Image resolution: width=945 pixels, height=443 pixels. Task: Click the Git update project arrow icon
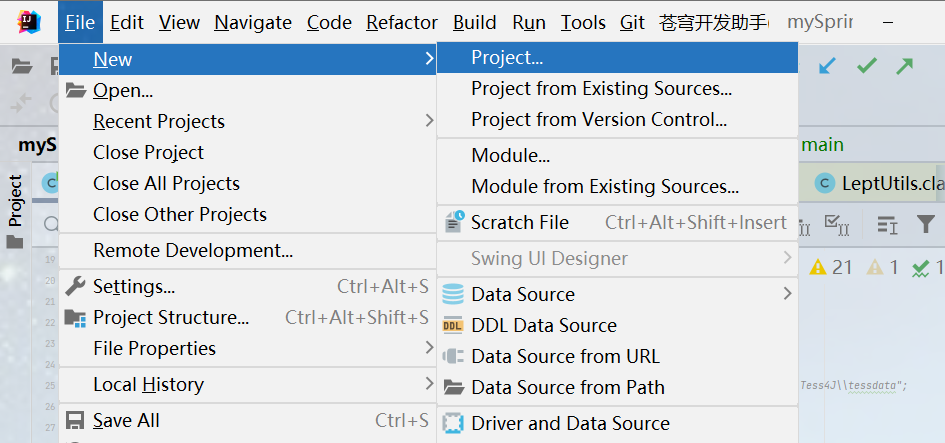tap(828, 66)
